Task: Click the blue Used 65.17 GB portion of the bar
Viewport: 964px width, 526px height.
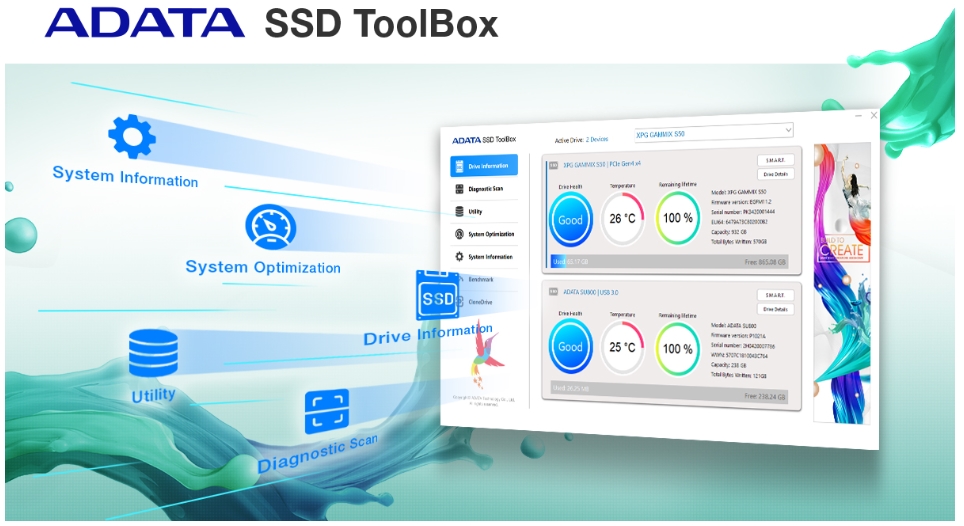Action: pyautogui.click(x=559, y=261)
